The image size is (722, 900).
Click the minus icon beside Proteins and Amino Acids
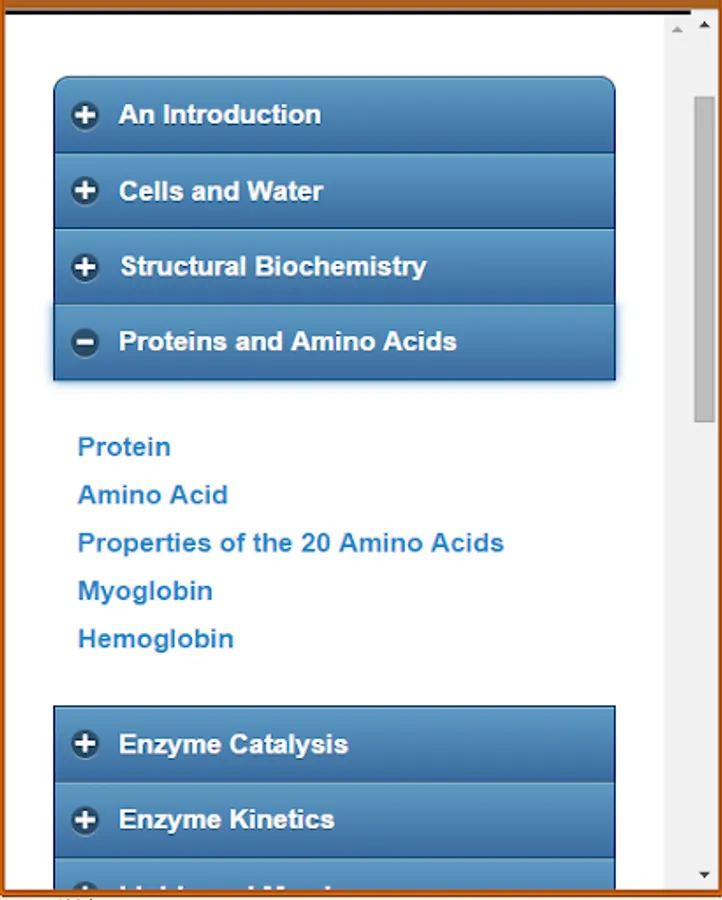pos(85,342)
